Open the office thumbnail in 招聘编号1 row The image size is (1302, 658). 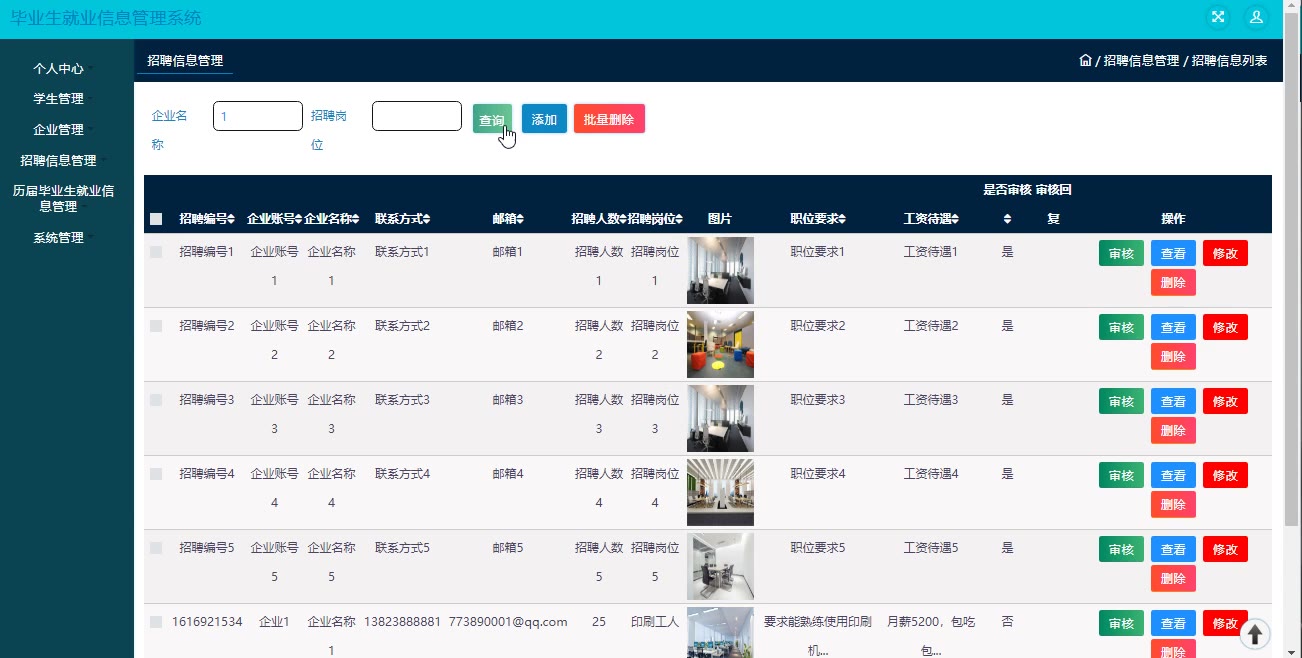[x=720, y=270]
